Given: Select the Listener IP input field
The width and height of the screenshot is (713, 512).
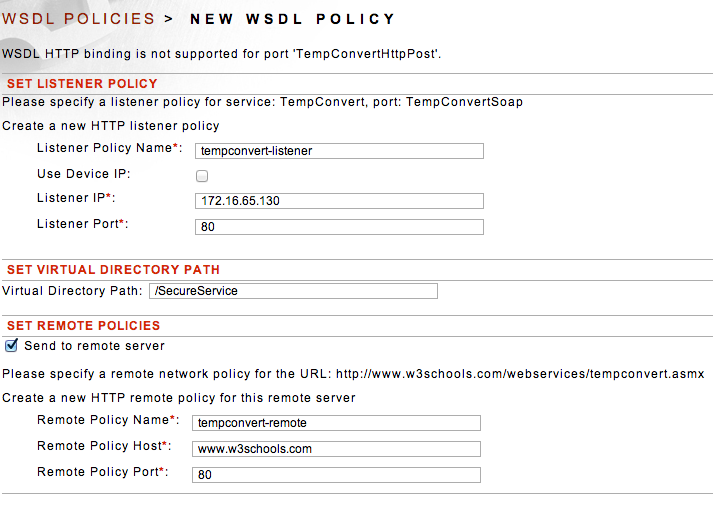Looking at the screenshot, I should coord(339,201).
